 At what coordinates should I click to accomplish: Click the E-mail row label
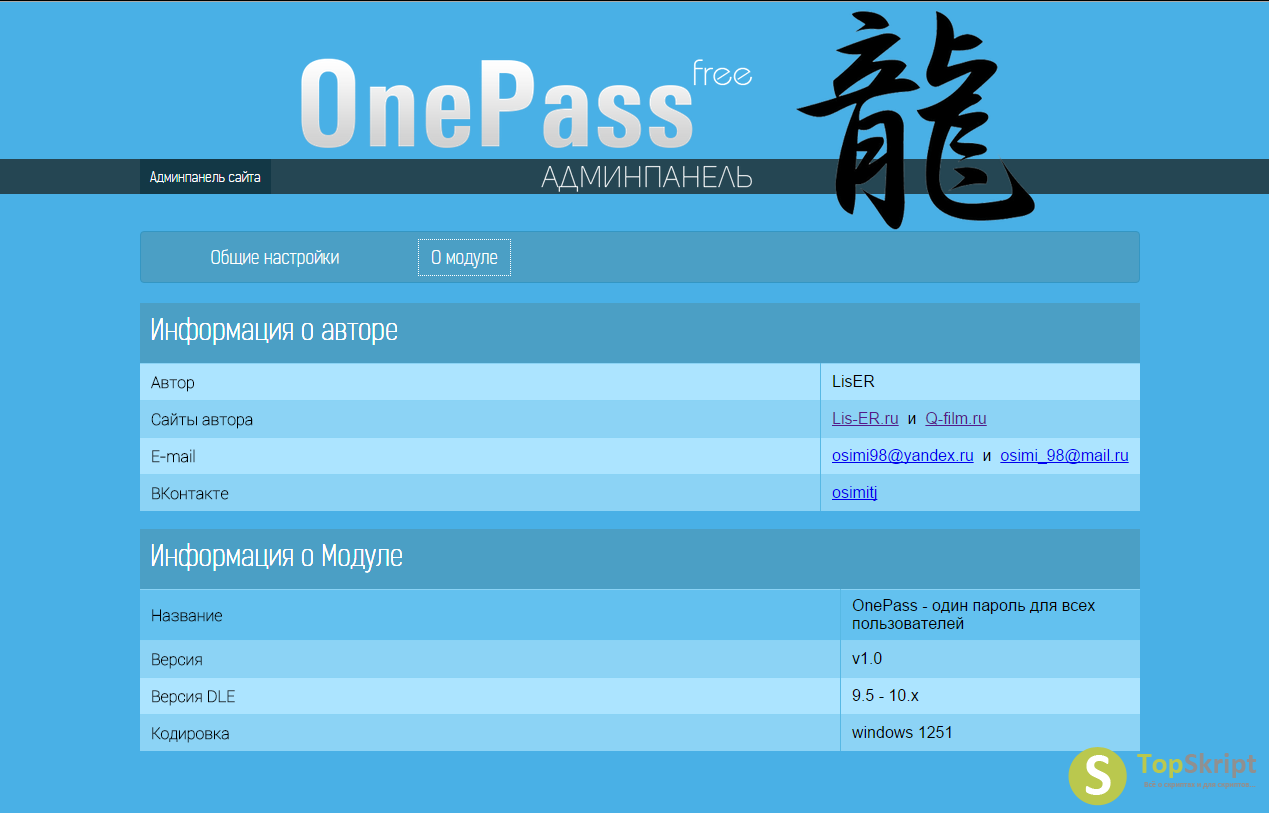click(173, 457)
